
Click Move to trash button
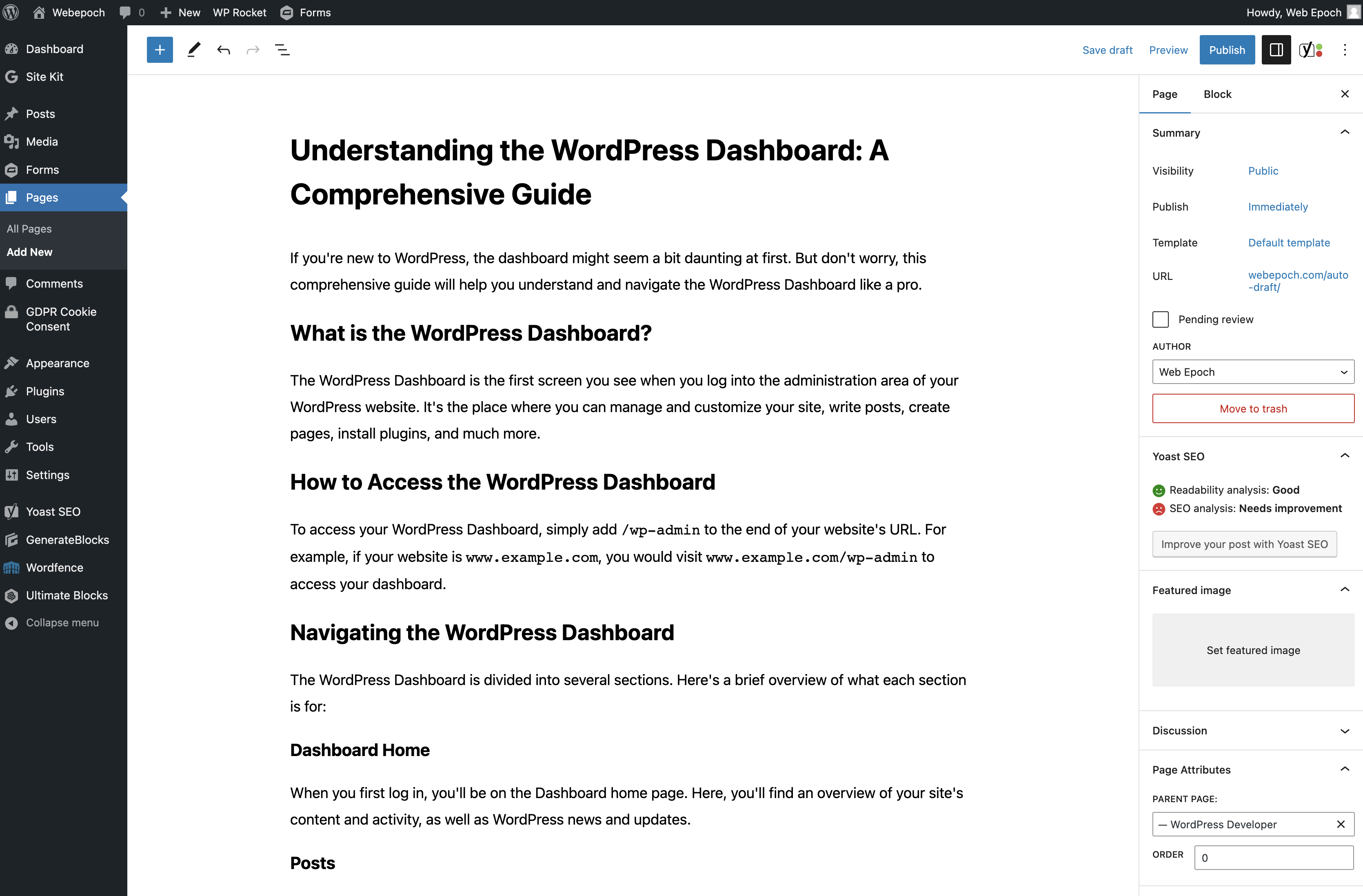(x=1253, y=408)
